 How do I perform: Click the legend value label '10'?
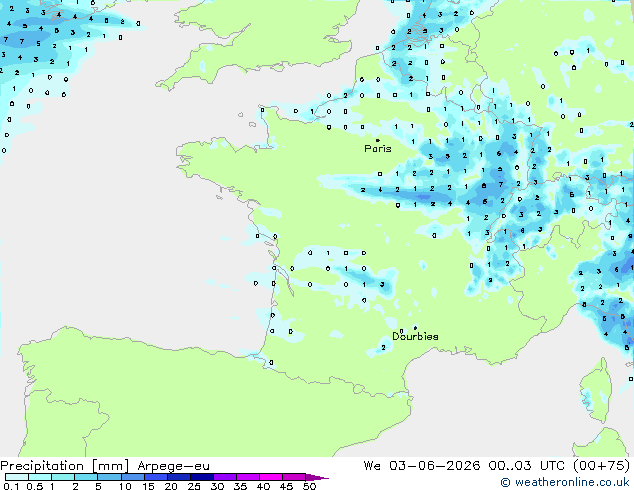coord(125,486)
